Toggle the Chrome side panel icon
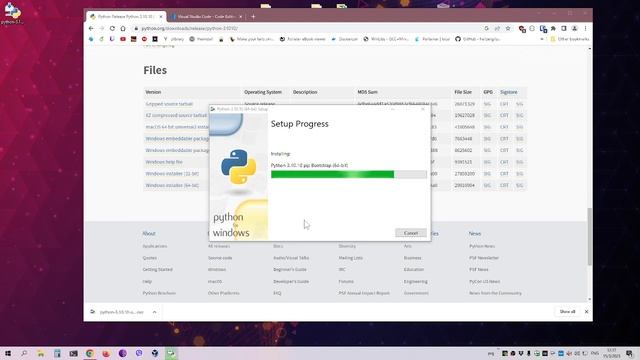This screenshot has height=360, width=640. [x=564, y=29]
